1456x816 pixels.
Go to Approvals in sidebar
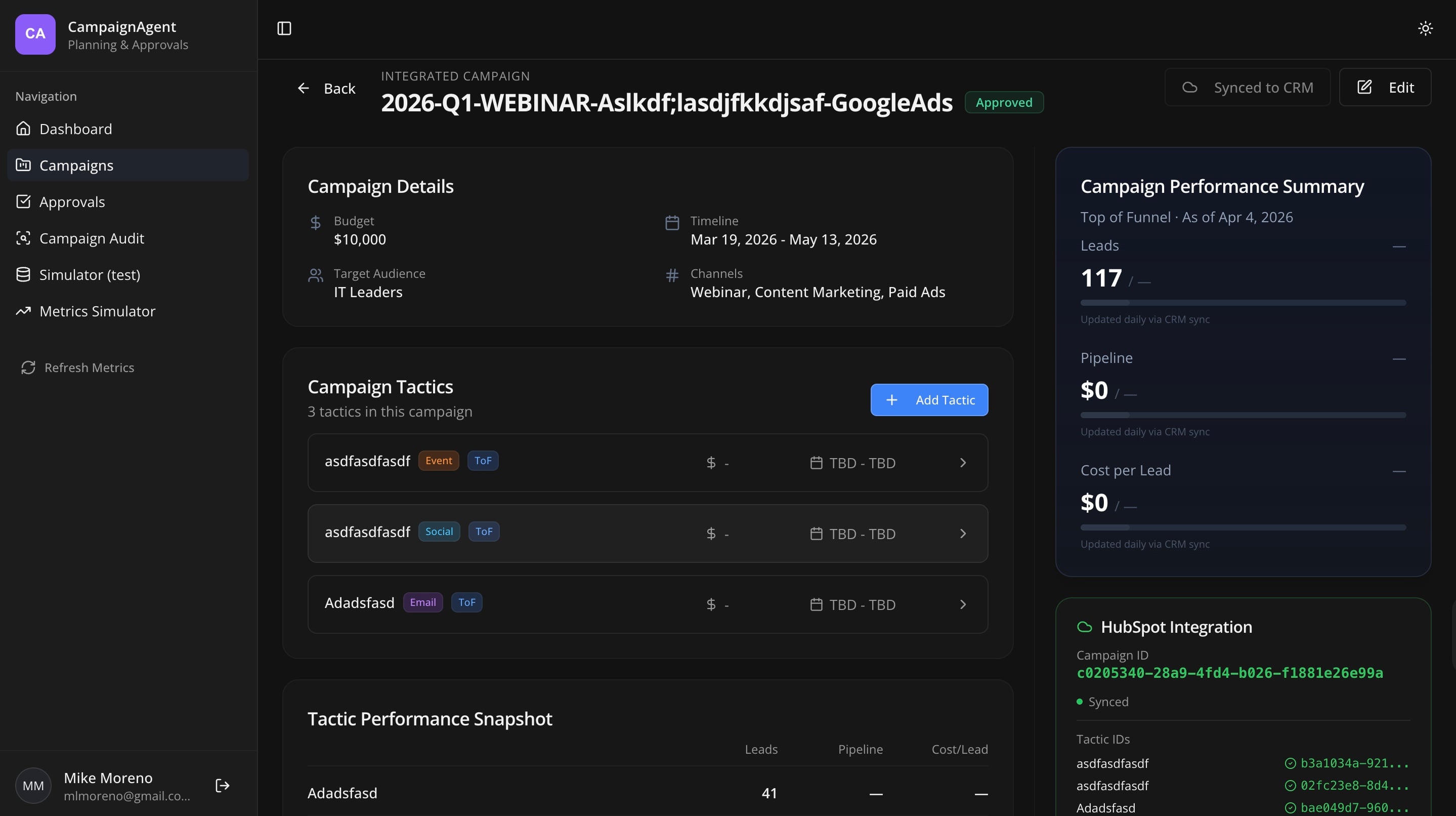[72, 202]
